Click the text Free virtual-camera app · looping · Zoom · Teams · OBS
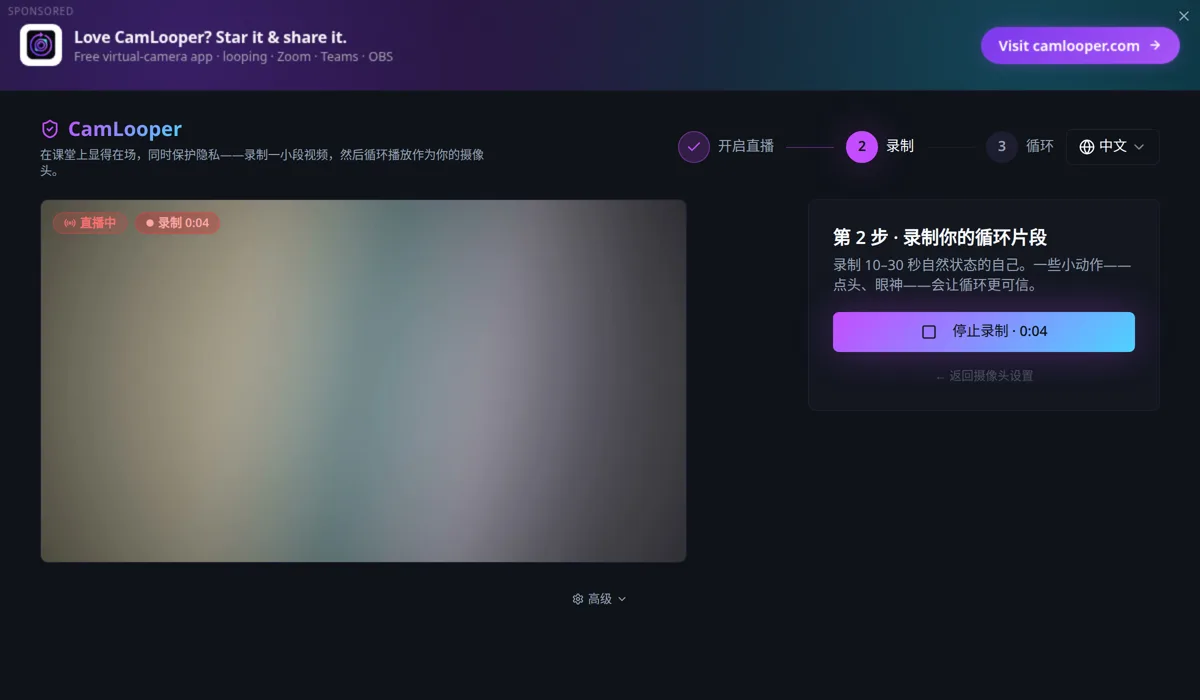The height and width of the screenshot is (700, 1200). tap(233, 57)
